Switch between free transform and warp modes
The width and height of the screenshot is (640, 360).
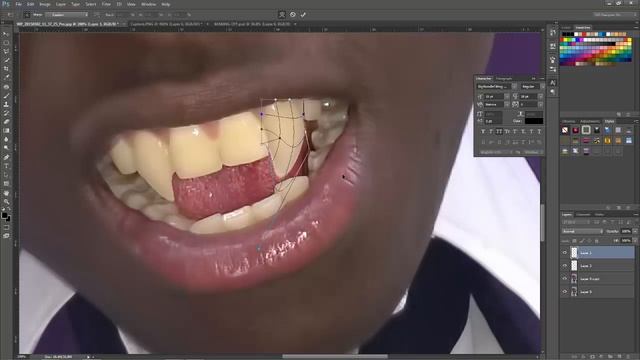(x=282, y=15)
